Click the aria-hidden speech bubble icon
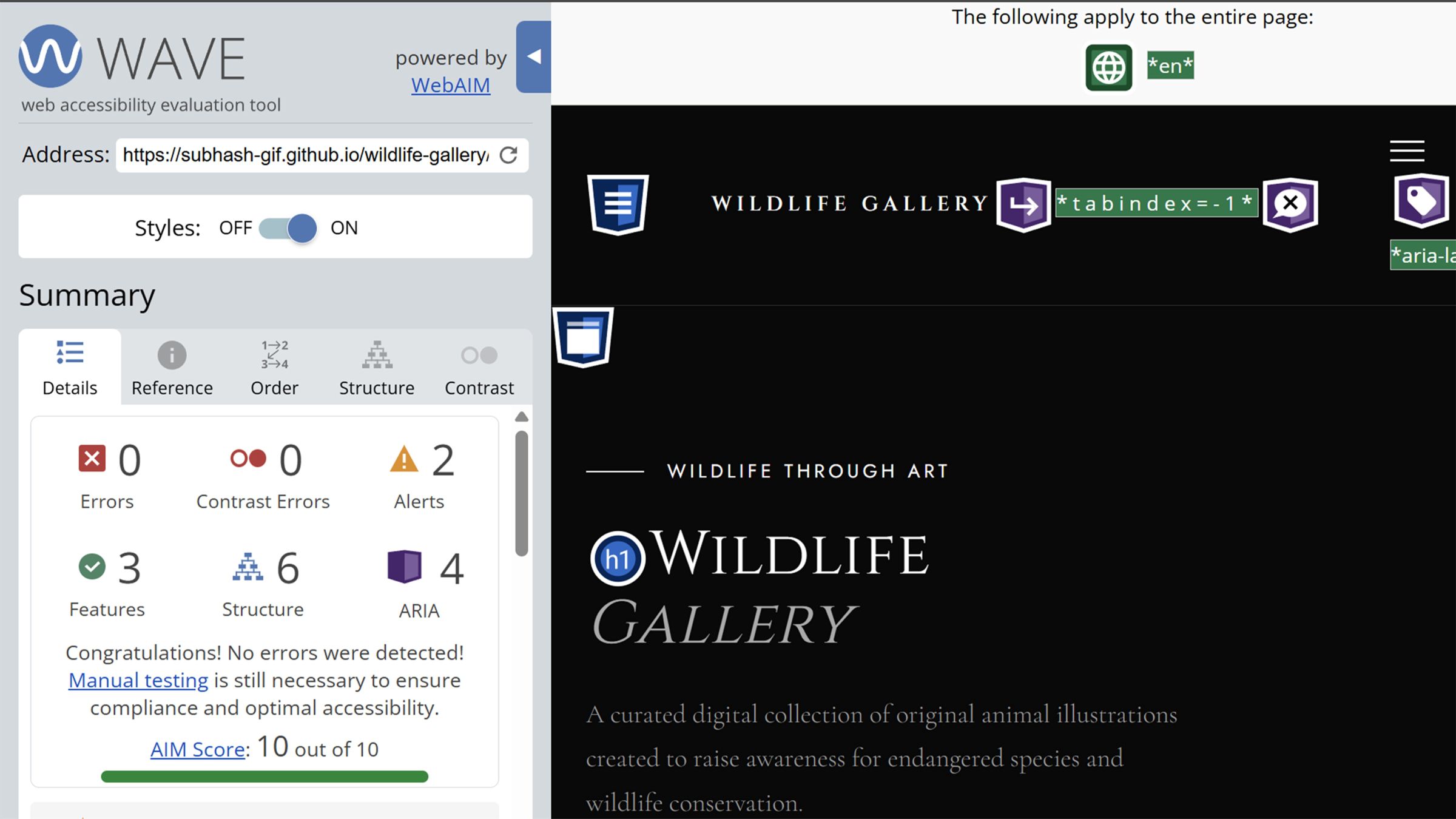 tap(1290, 204)
